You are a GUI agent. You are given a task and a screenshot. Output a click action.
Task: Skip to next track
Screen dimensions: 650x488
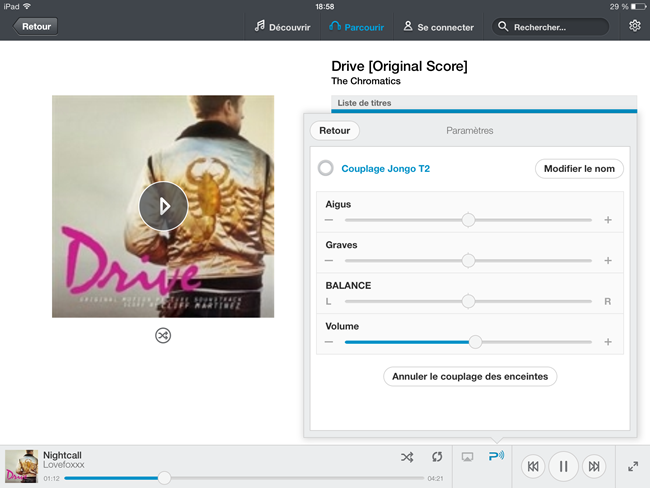click(x=594, y=466)
